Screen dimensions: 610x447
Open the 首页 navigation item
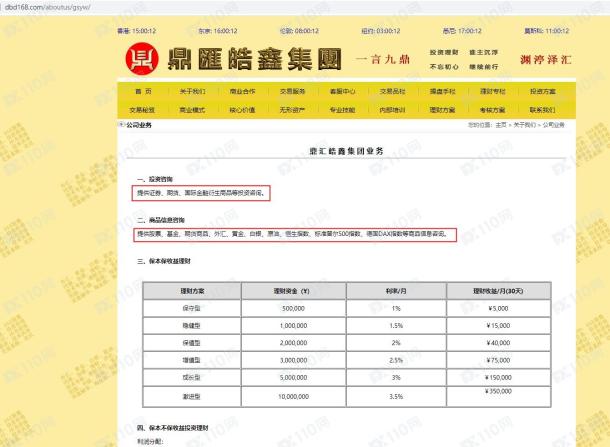point(143,91)
